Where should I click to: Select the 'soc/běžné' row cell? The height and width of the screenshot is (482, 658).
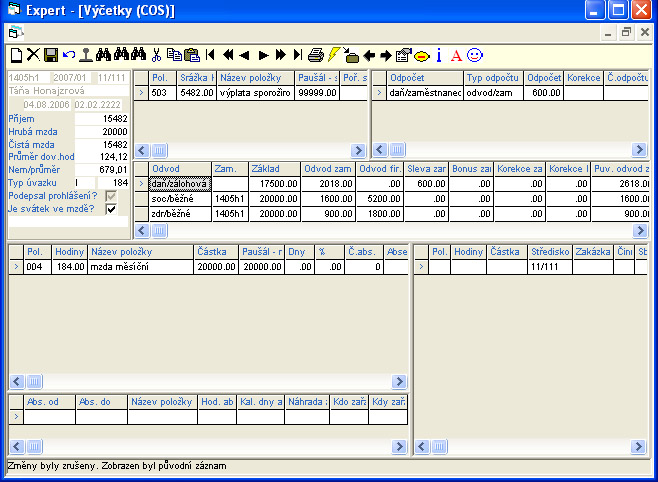point(178,199)
